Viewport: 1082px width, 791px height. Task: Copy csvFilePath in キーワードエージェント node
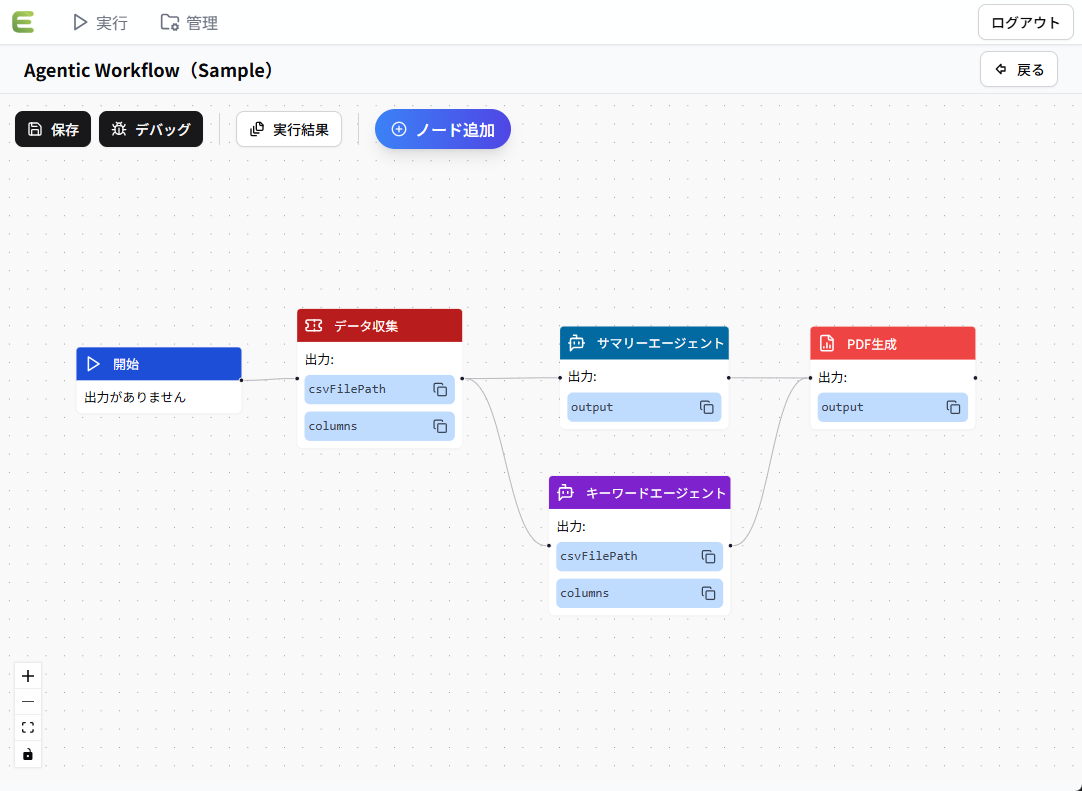point(708,556)
